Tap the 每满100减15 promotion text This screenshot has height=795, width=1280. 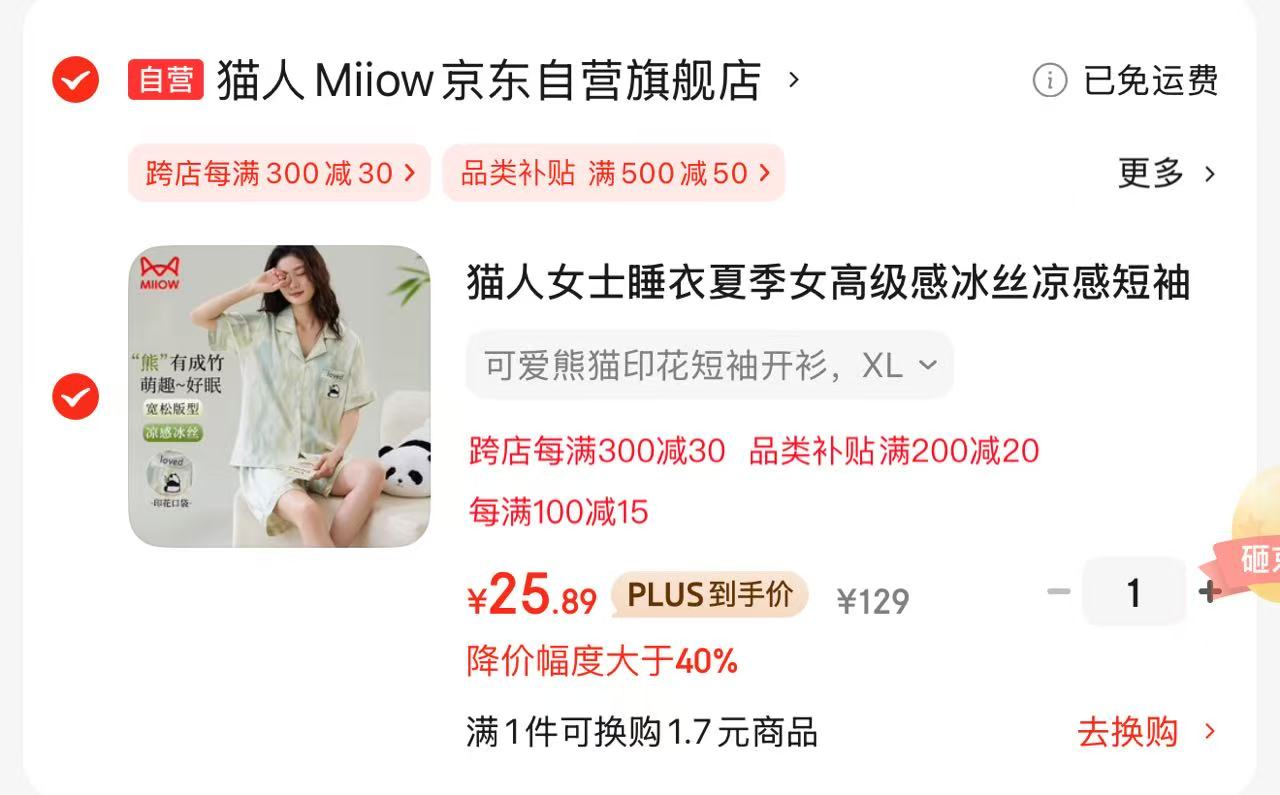click(x=558, y=512)
